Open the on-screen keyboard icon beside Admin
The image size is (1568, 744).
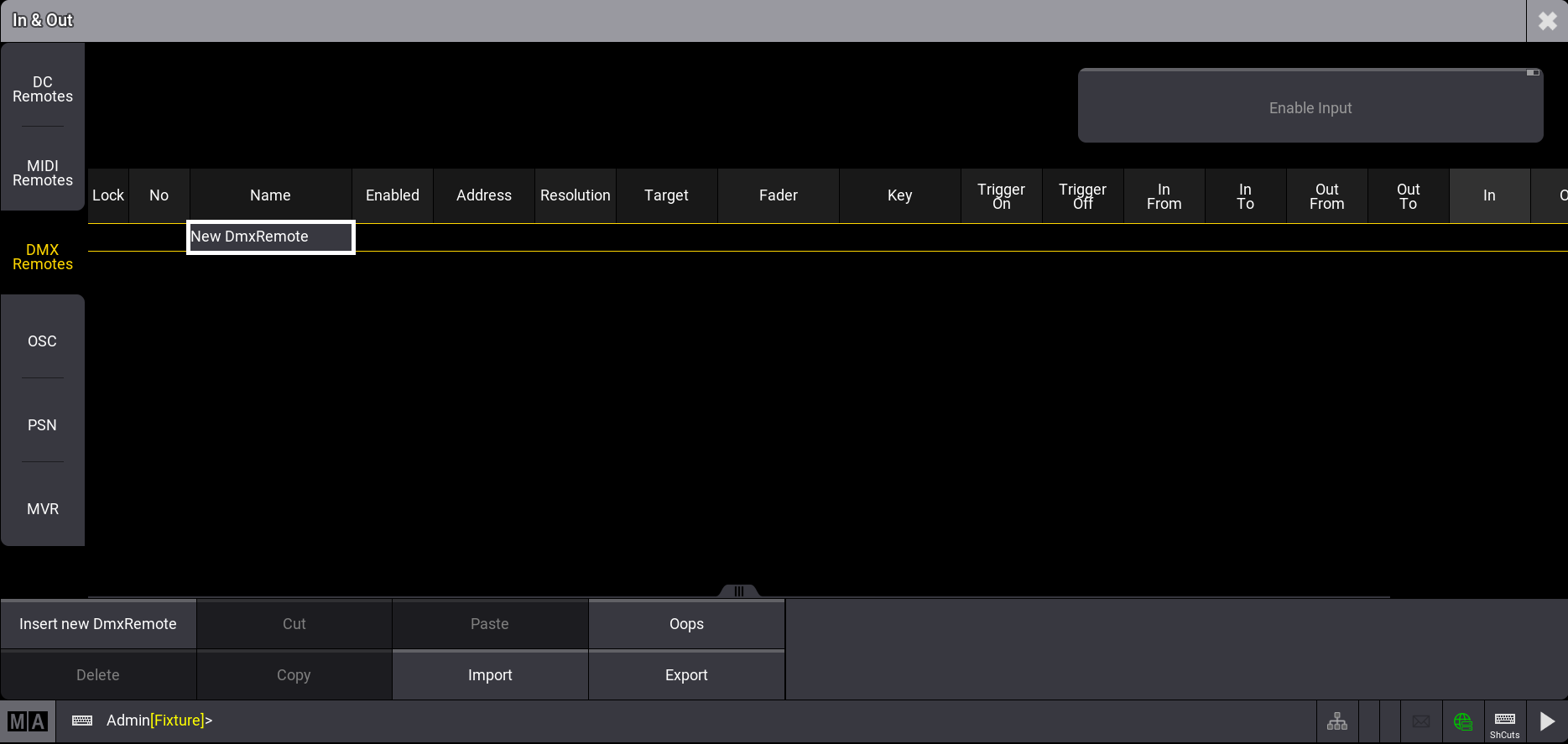pos(82,721)
